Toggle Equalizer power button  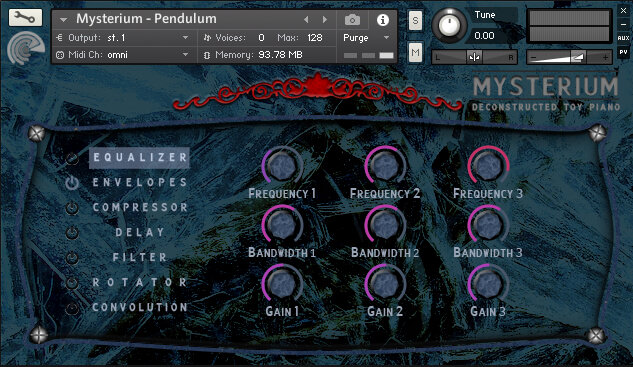pyautogui.click(x=72, y=158)
